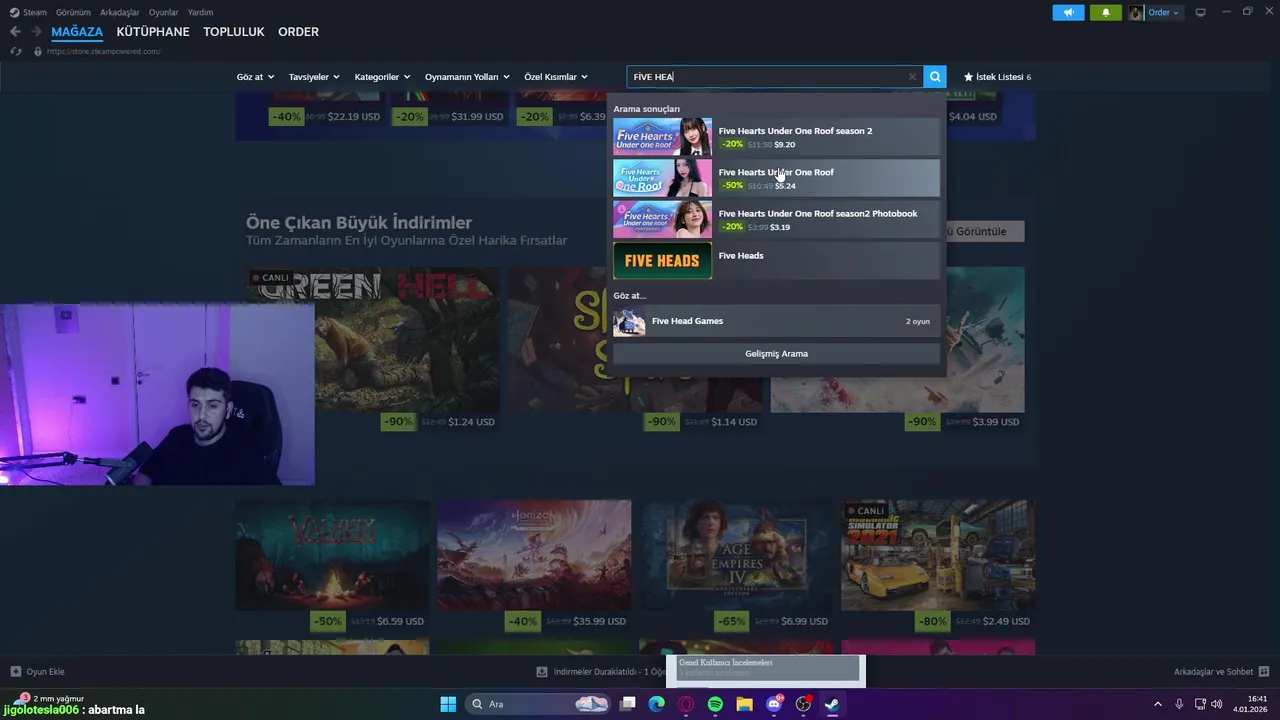1280x720 pixels.
Task: Open Arkadaşlar ve Sohbet chat icon
Action: tap(1264, 672)
